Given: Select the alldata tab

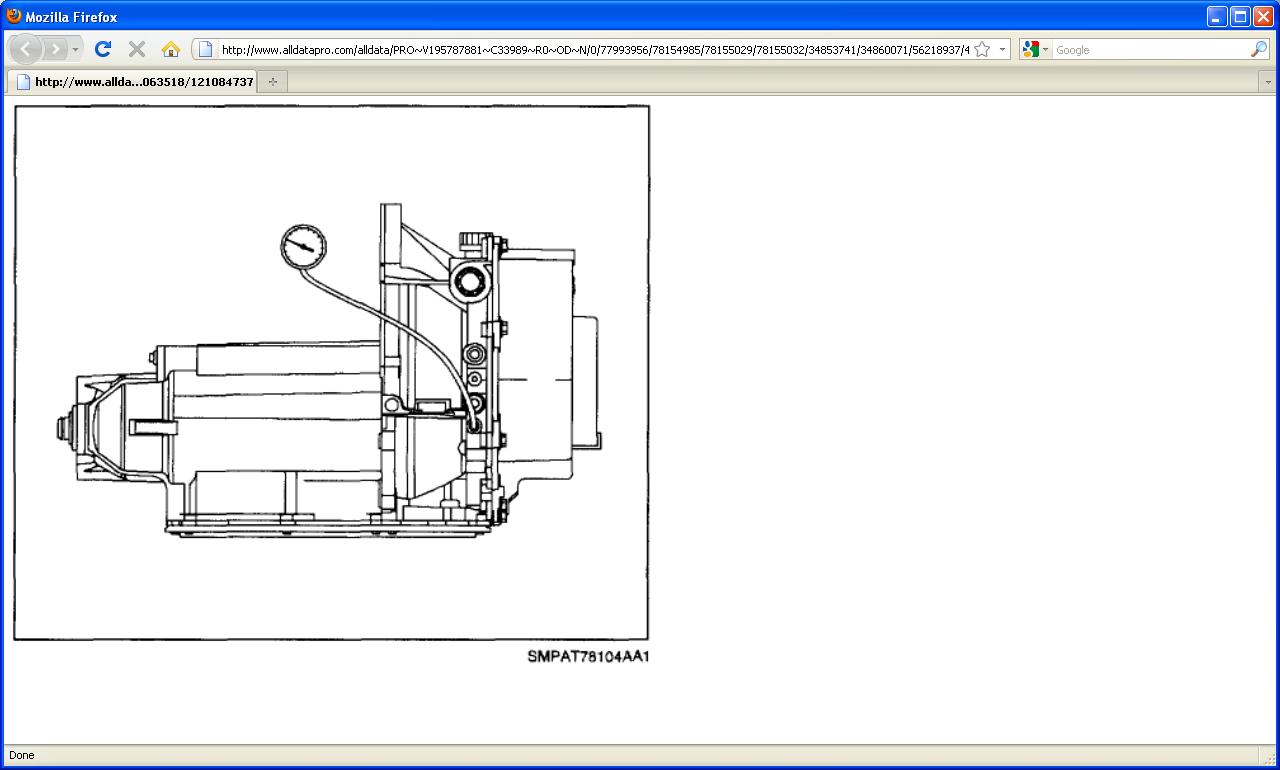Looking at the screenshot, I should 133,82.
